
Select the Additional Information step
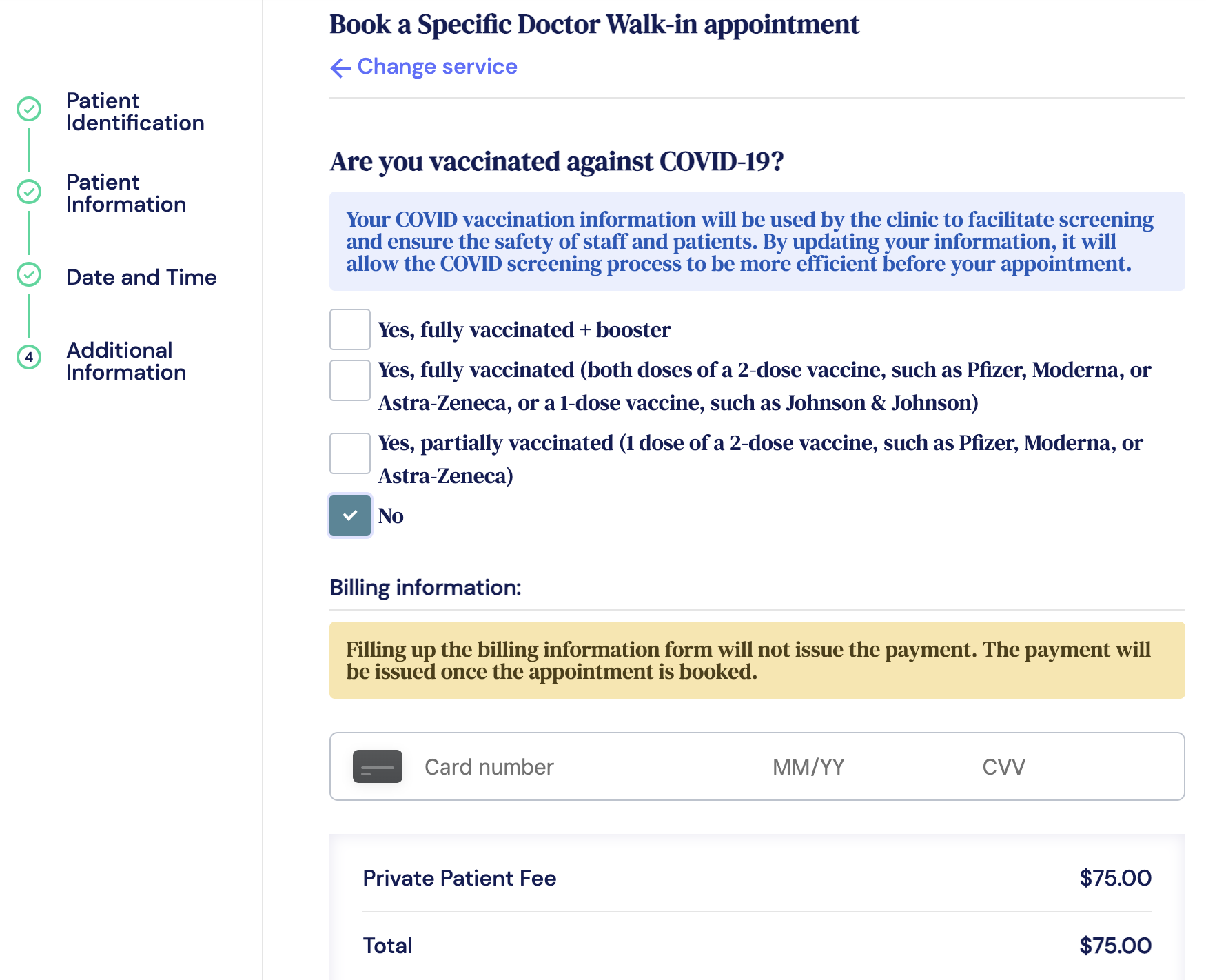click(126, 361)
